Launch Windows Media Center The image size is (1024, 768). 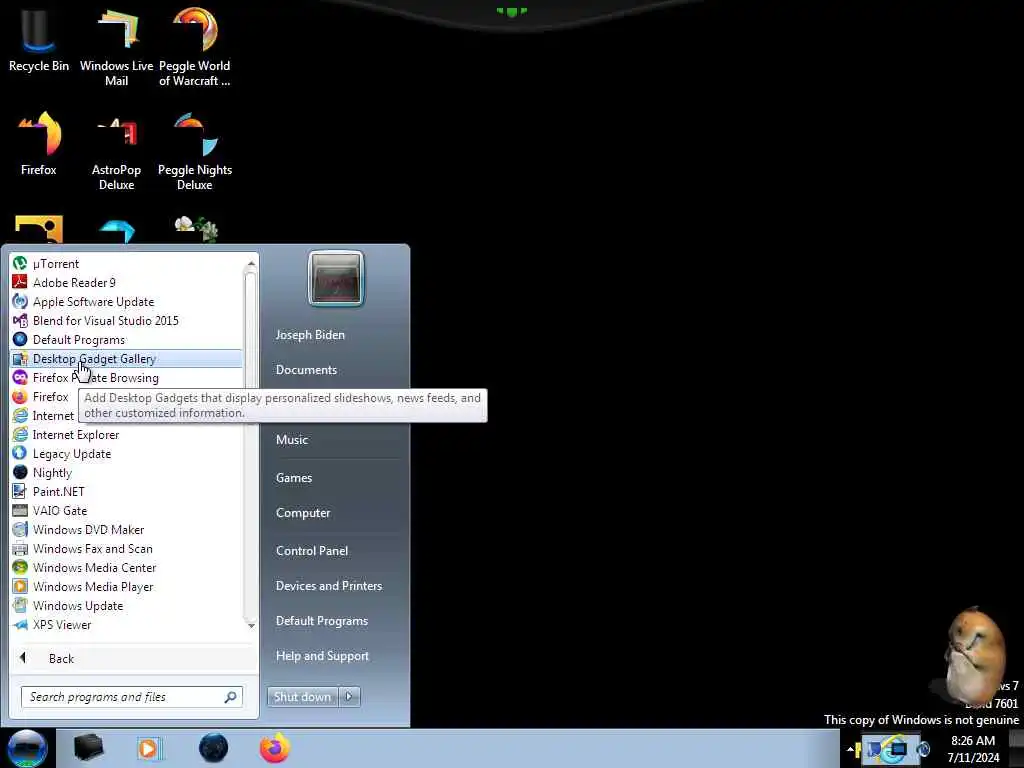[126, 568]
